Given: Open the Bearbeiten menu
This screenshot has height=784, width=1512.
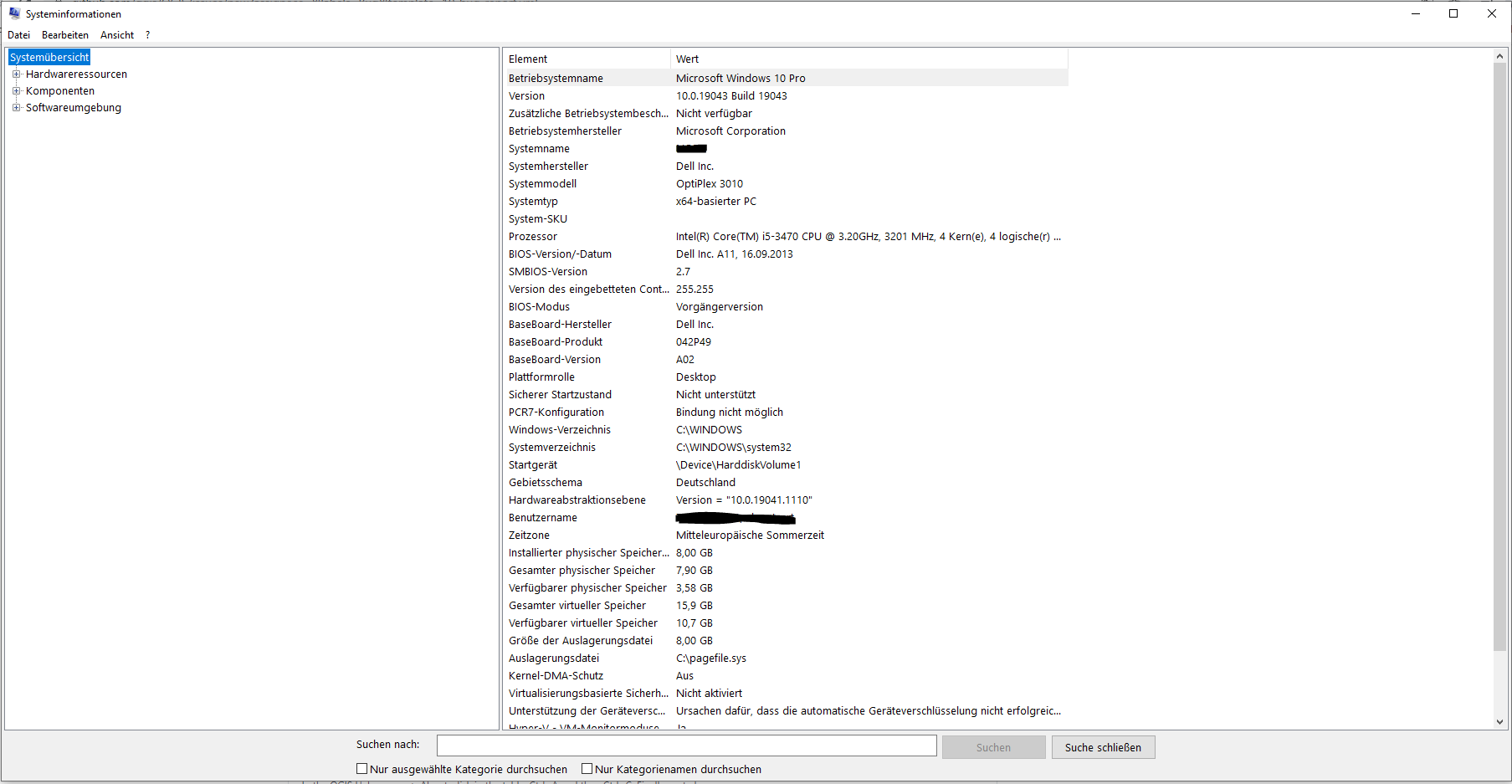Looking at the screenshot, I should point(64,34).
